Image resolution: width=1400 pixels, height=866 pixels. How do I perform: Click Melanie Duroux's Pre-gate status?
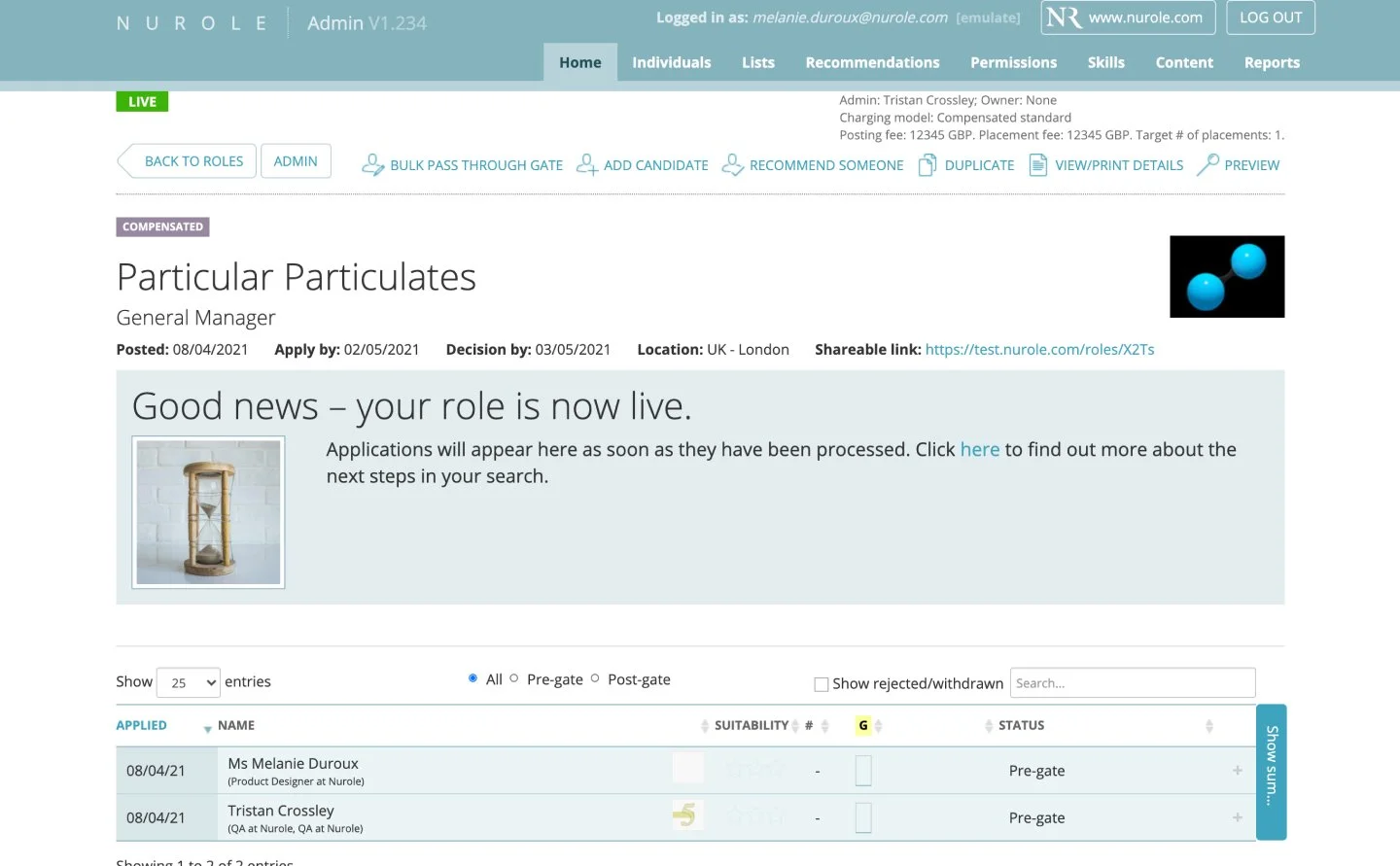coord(1036,771)
